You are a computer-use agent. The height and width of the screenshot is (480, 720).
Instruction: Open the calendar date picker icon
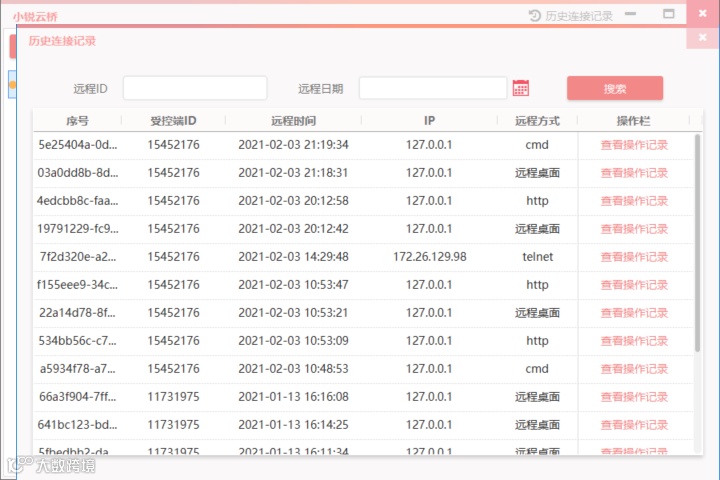521,88
